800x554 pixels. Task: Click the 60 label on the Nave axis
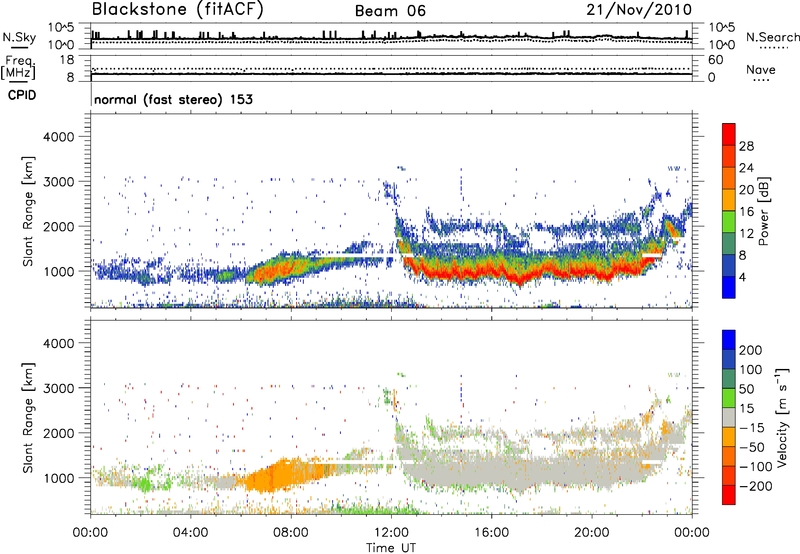tap(716, 60)
